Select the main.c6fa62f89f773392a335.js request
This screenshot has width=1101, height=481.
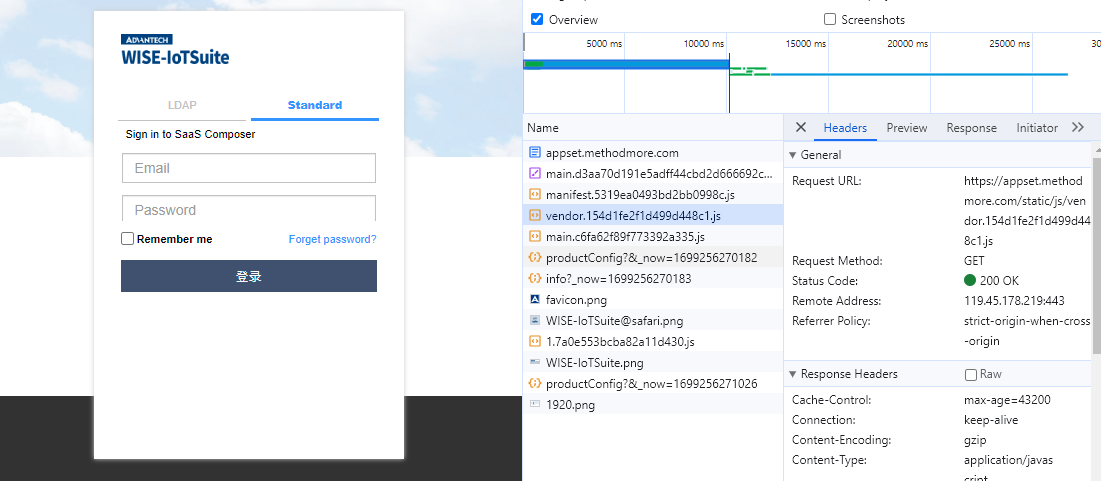point(653,237)
